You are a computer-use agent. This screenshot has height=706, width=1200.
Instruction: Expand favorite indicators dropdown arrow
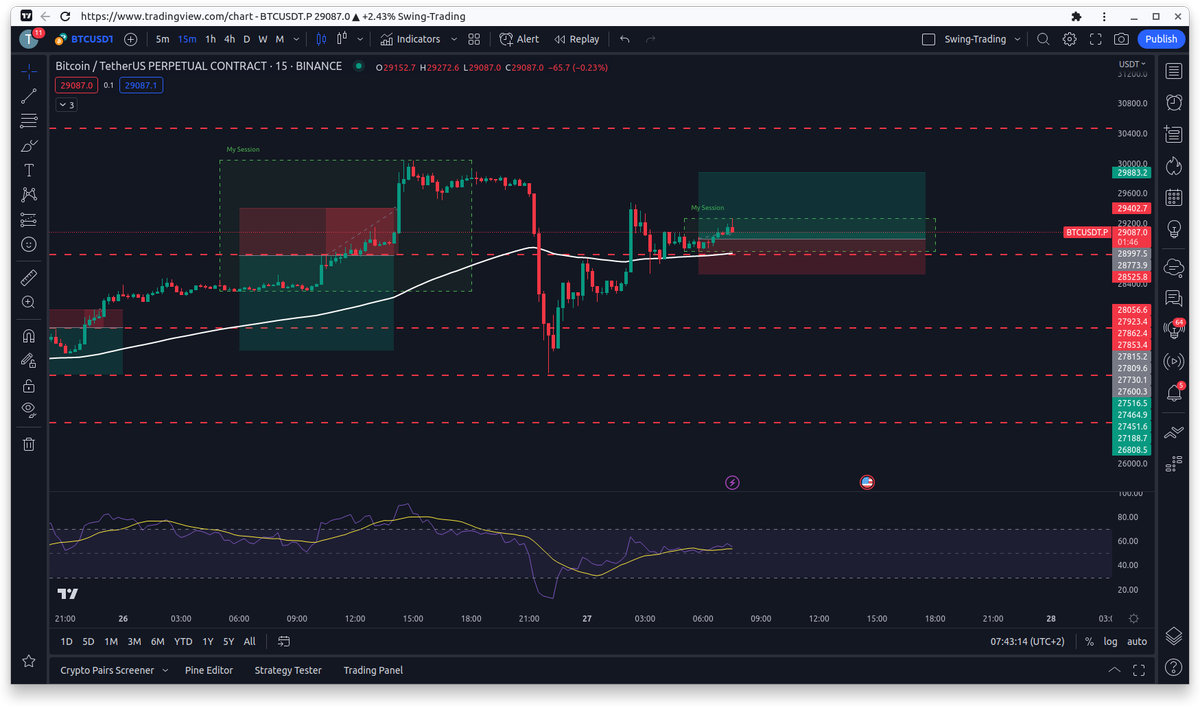pyautogui.click(x=453, y=39)
